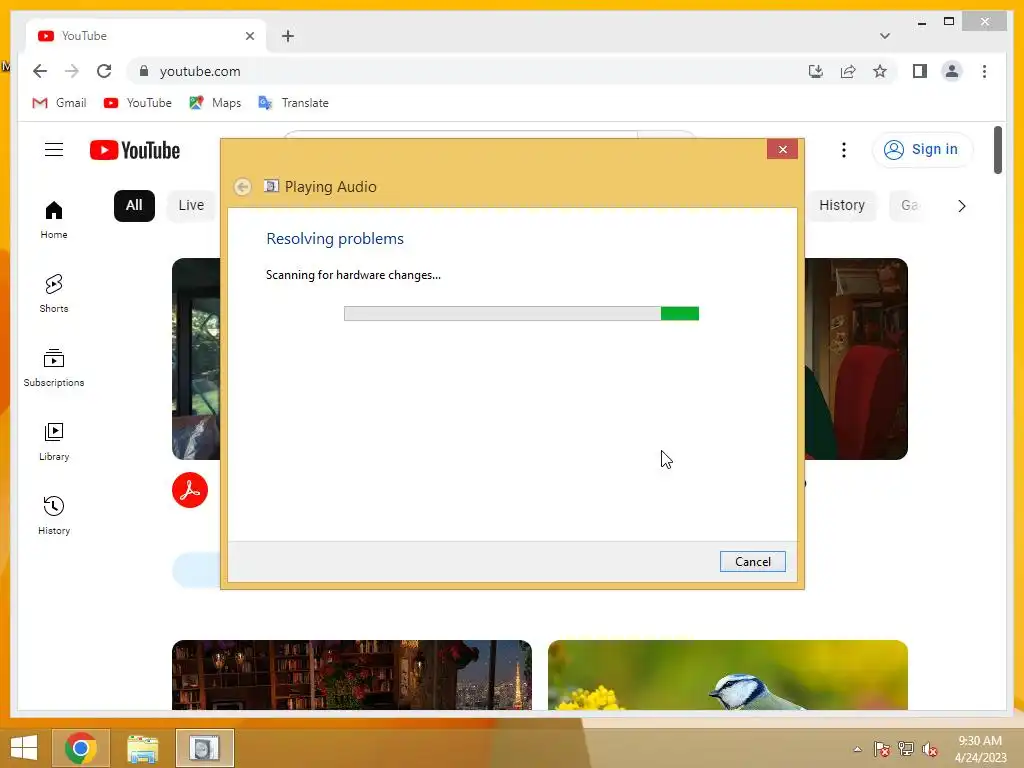Select the All filter chip
This screenshot has height=768, width=1024.
pyautogui.click(x=134, y=206)
